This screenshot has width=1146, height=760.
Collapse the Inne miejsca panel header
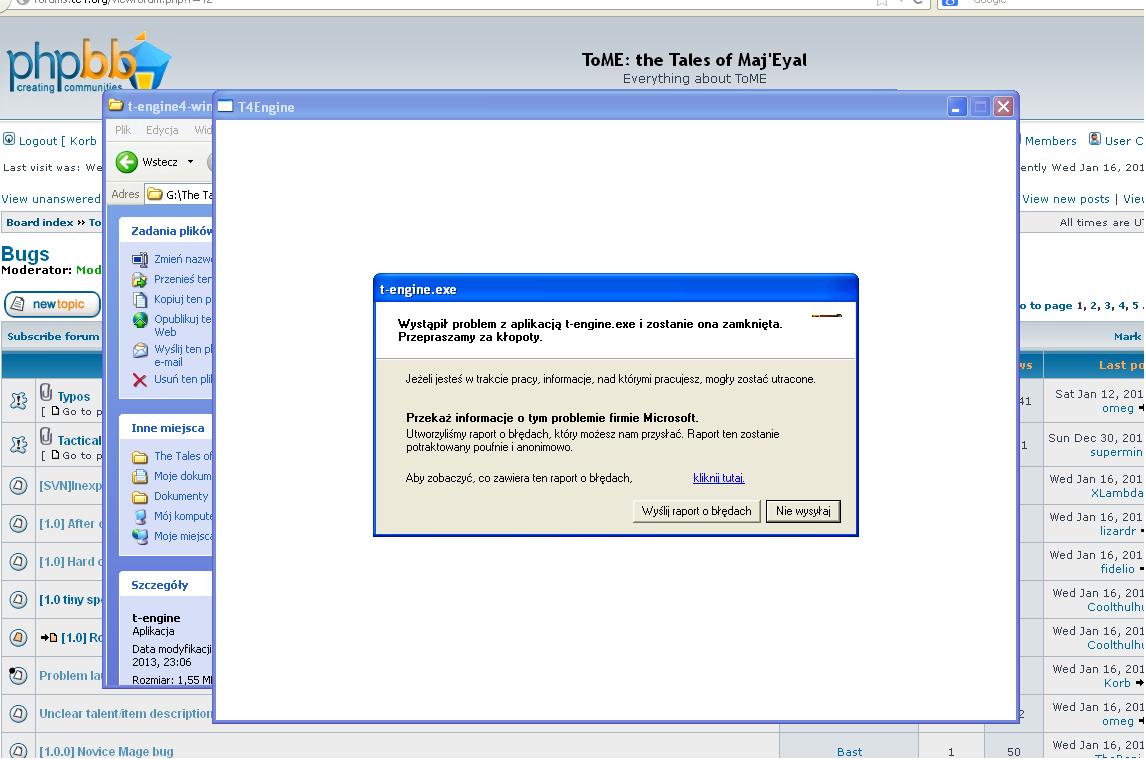pyautogui.click(x=166, y=428)
